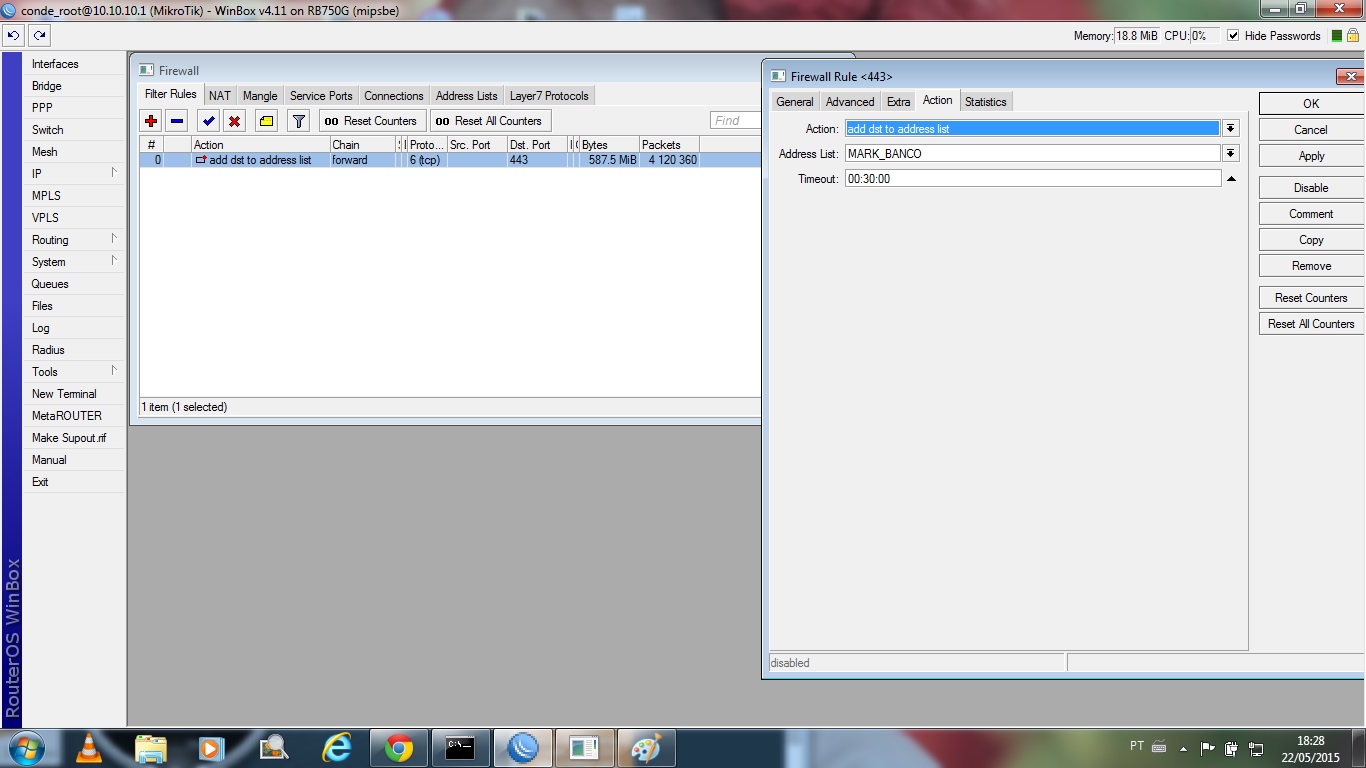The image size is (1366, 768).
Task: Click the Find search box in Firewall window
Action: click(x=735, y=121)
